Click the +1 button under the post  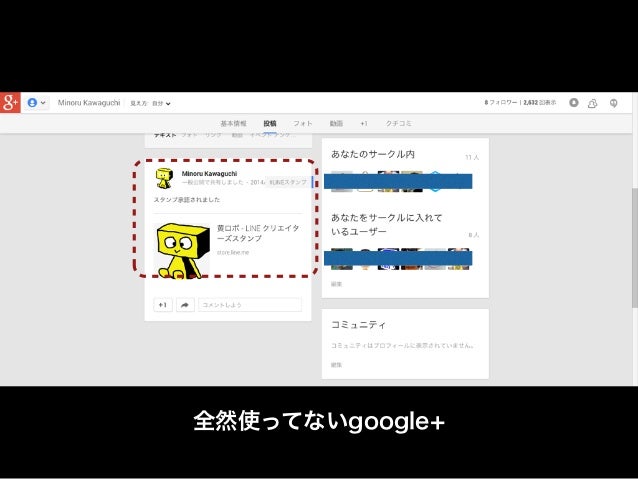coord(163,305)
